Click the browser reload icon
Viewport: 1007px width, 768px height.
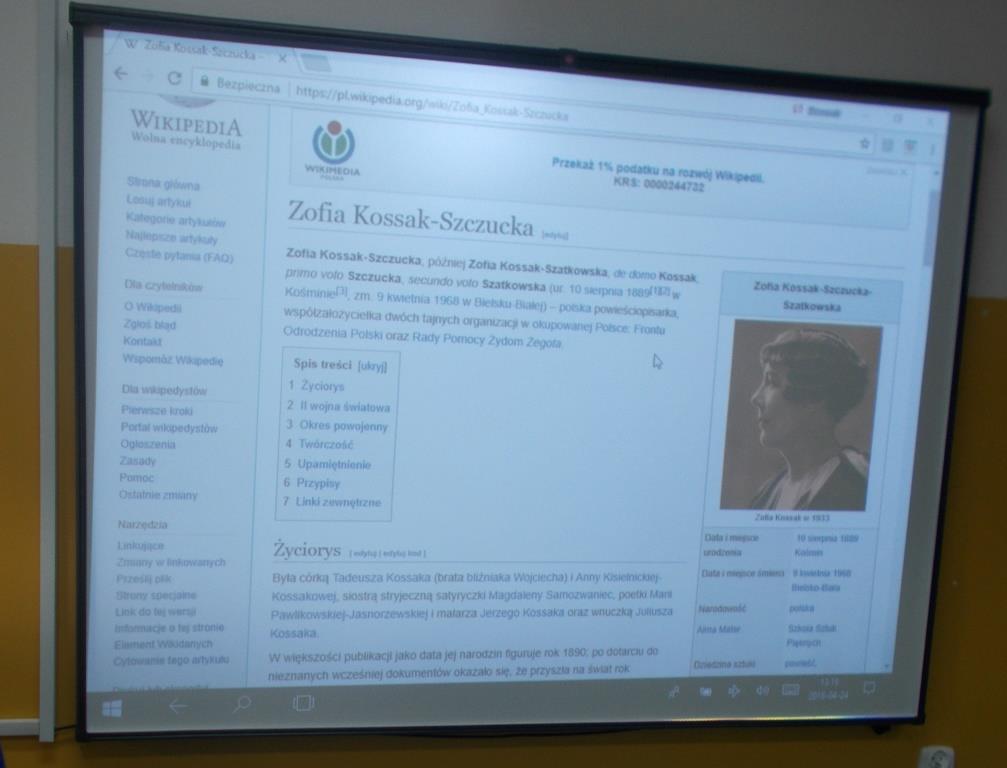click(174, 78)
